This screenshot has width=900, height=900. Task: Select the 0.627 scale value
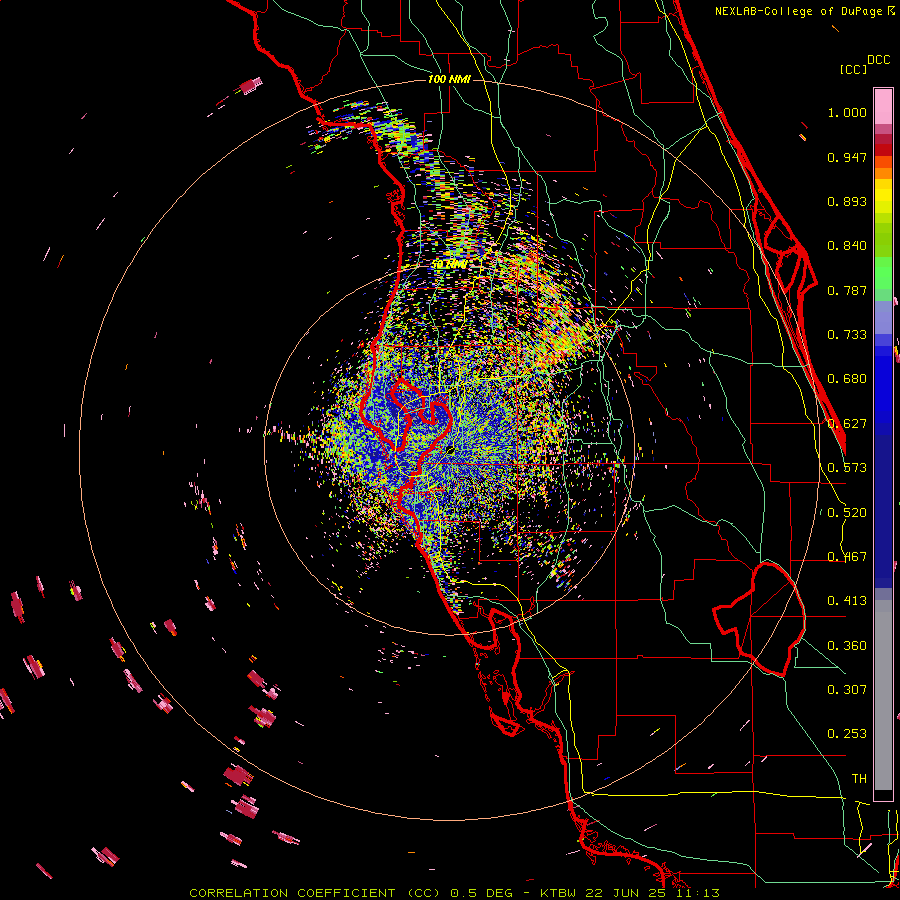point(847,424)
